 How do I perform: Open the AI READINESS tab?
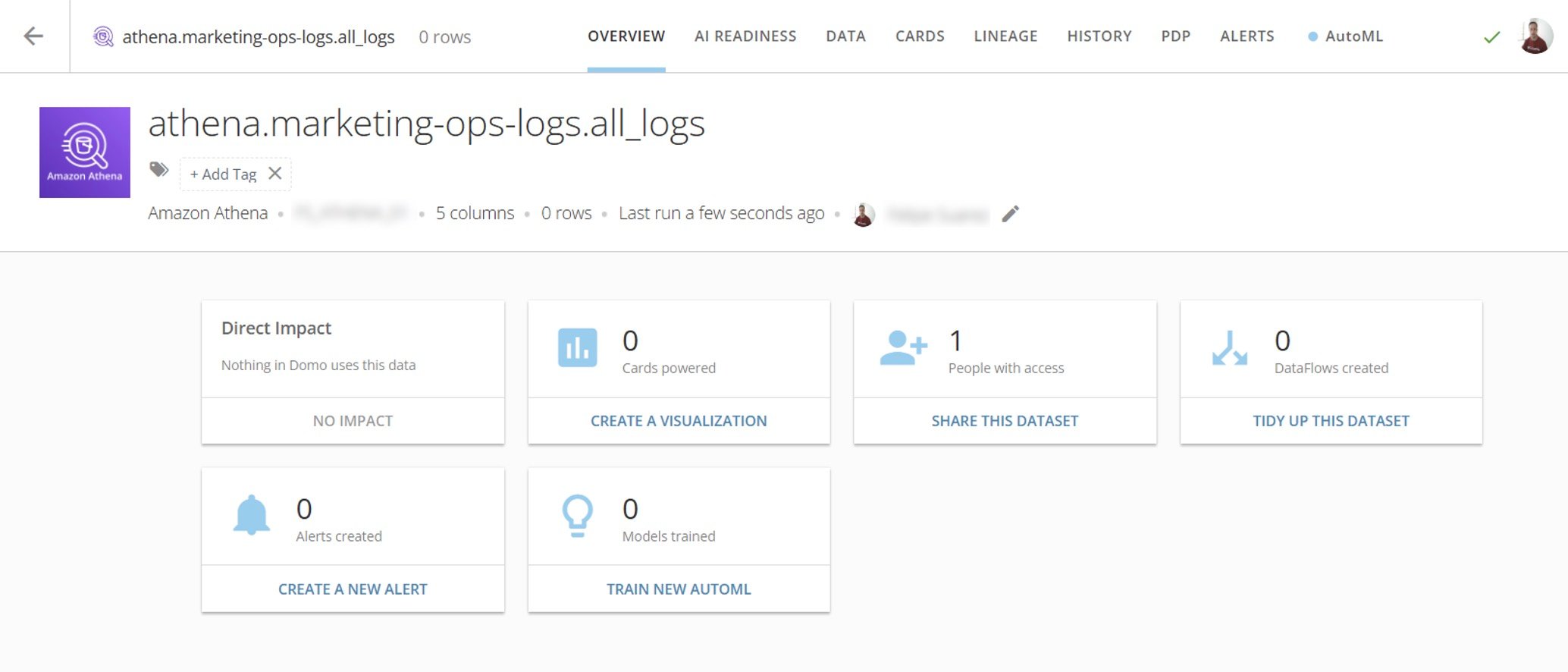pos(745,36)
